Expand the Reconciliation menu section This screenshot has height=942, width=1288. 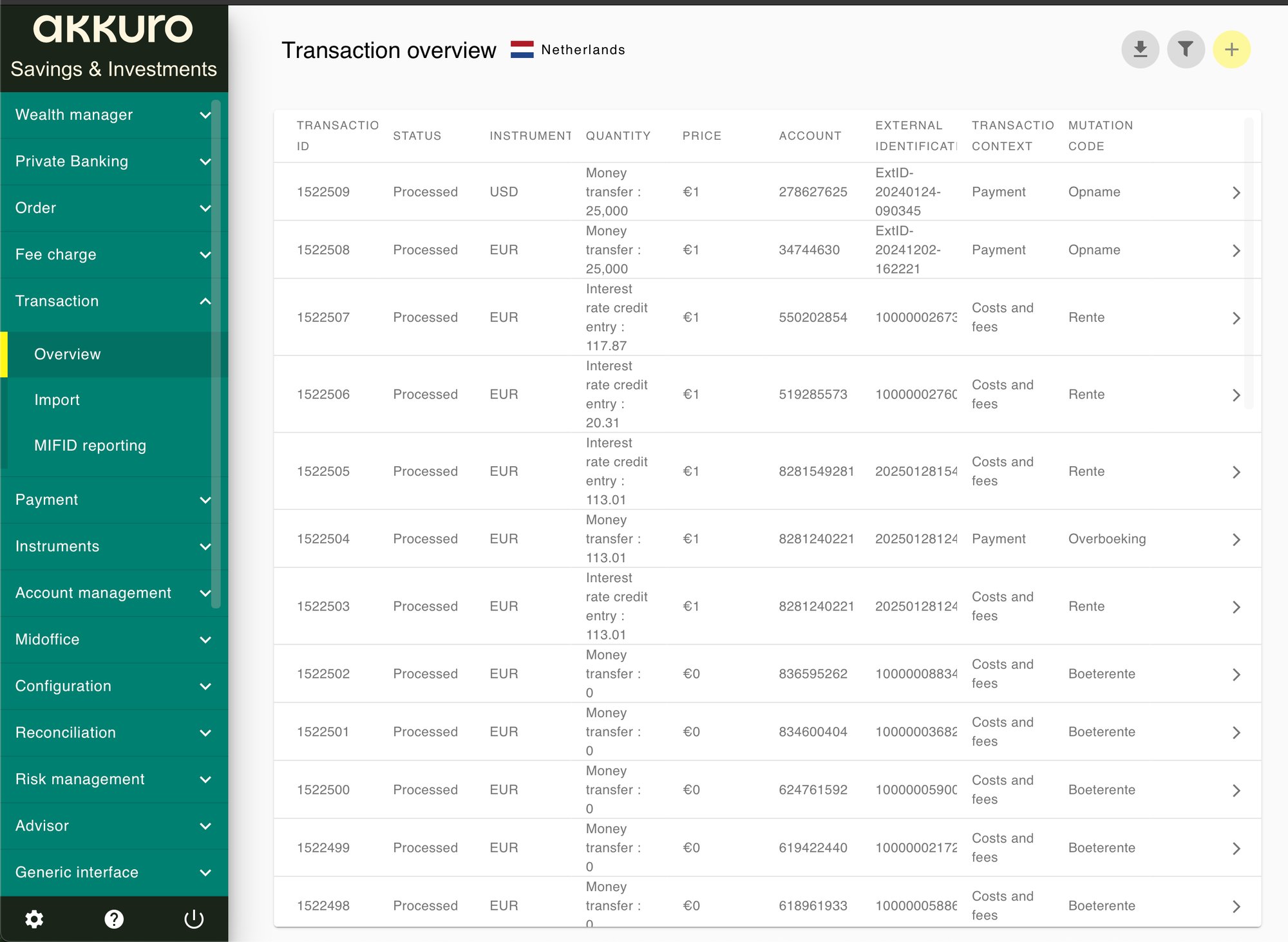point(114,733)
